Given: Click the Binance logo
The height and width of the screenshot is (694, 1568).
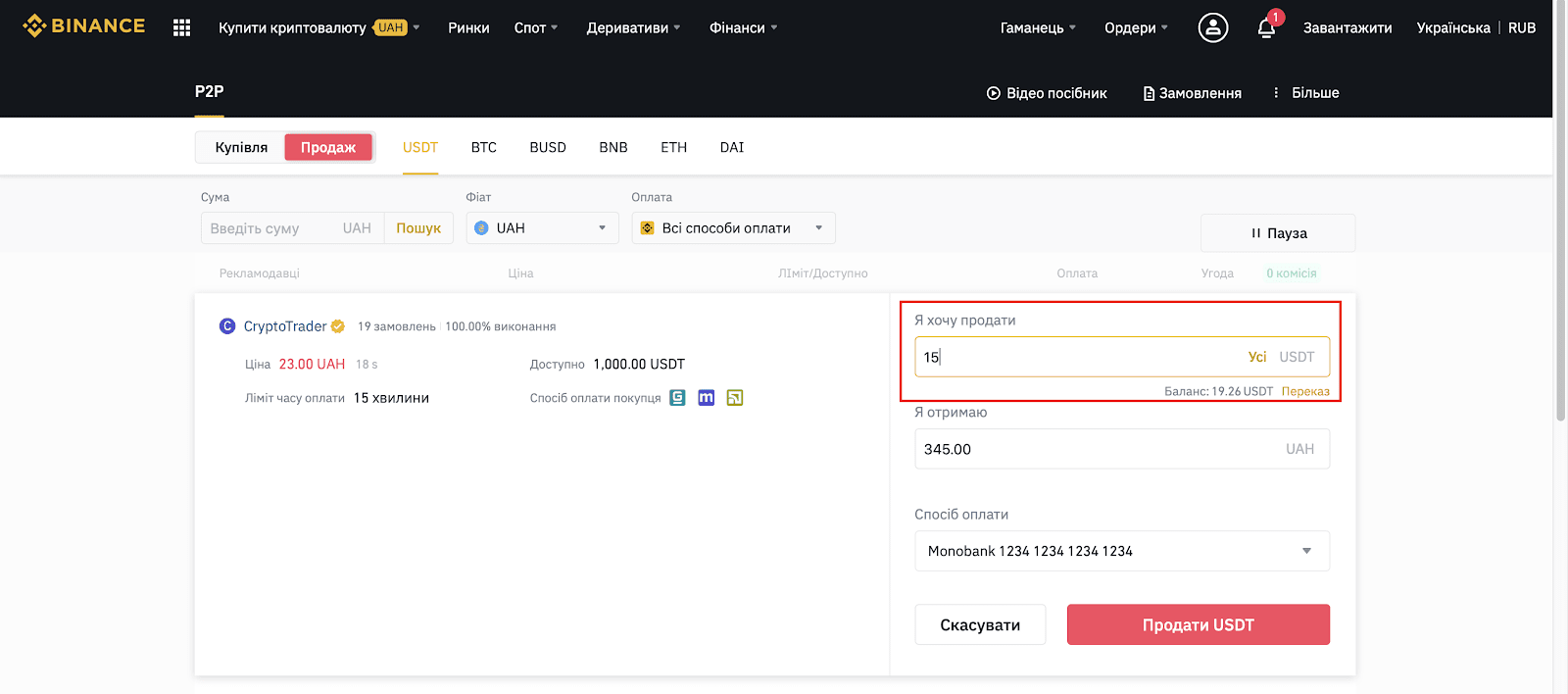Looking at the screenshot, I should (x=83, y=26).
